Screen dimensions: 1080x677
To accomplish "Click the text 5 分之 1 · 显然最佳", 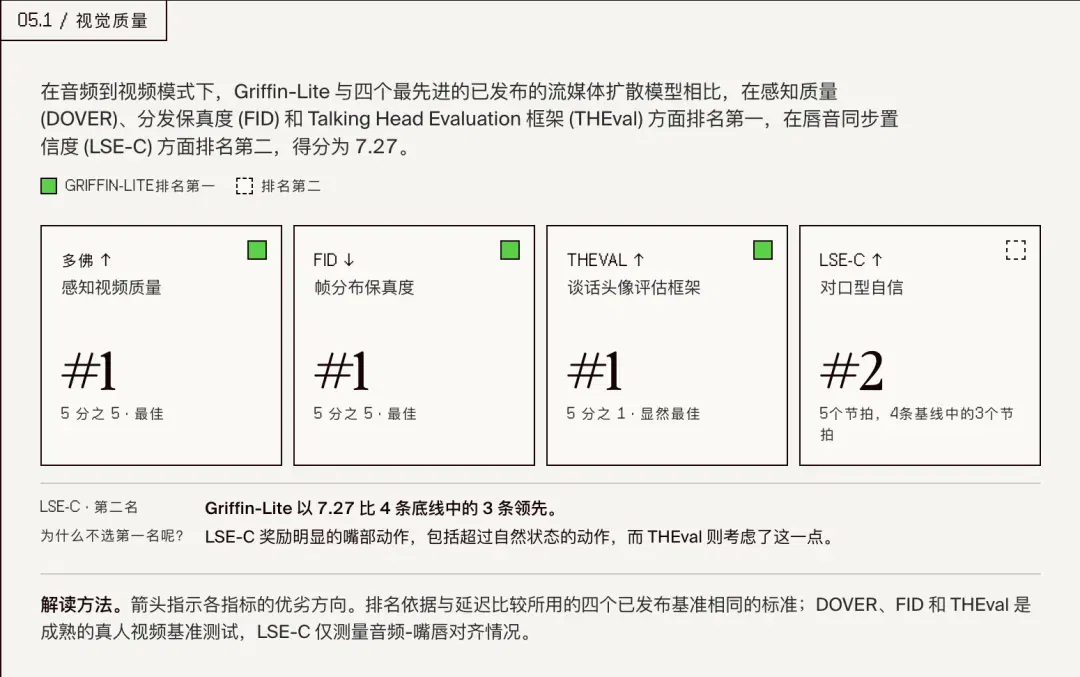I will coord(633,413).
